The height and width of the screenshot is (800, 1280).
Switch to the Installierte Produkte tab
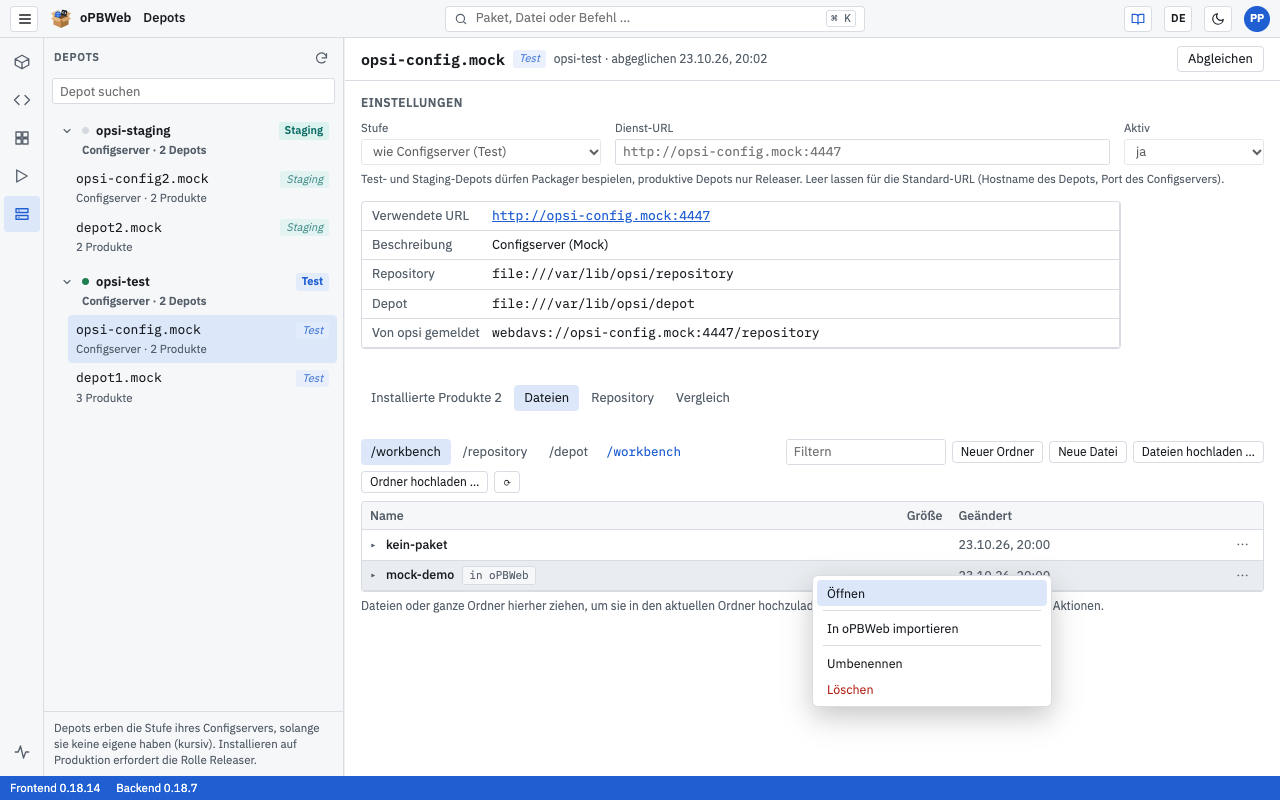436,398
